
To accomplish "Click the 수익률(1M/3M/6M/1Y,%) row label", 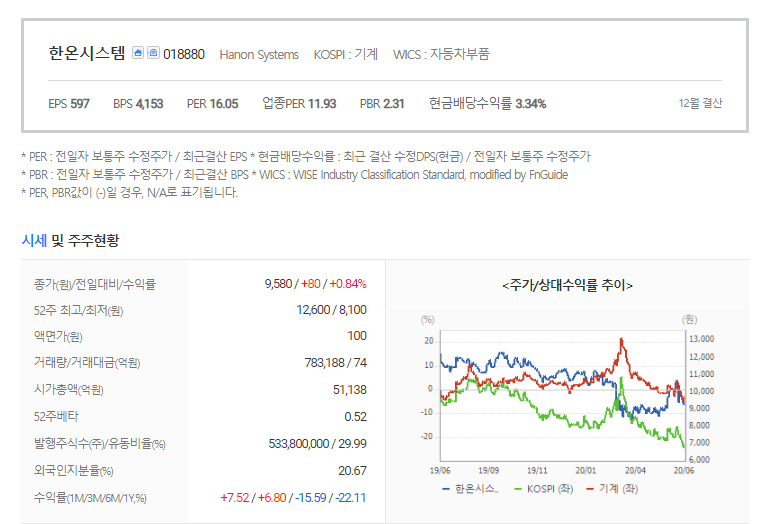I will [90, 498].
